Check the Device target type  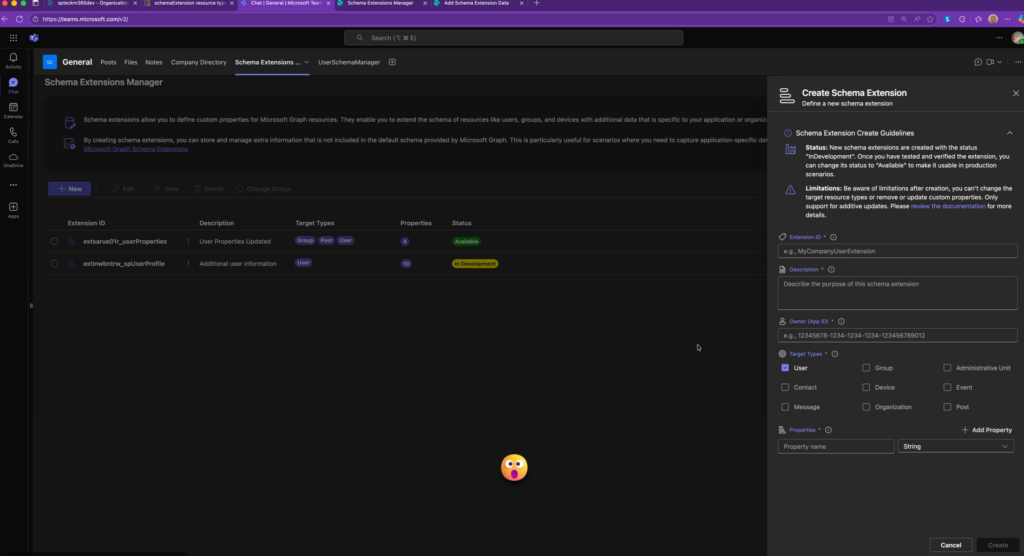[866, 387]
